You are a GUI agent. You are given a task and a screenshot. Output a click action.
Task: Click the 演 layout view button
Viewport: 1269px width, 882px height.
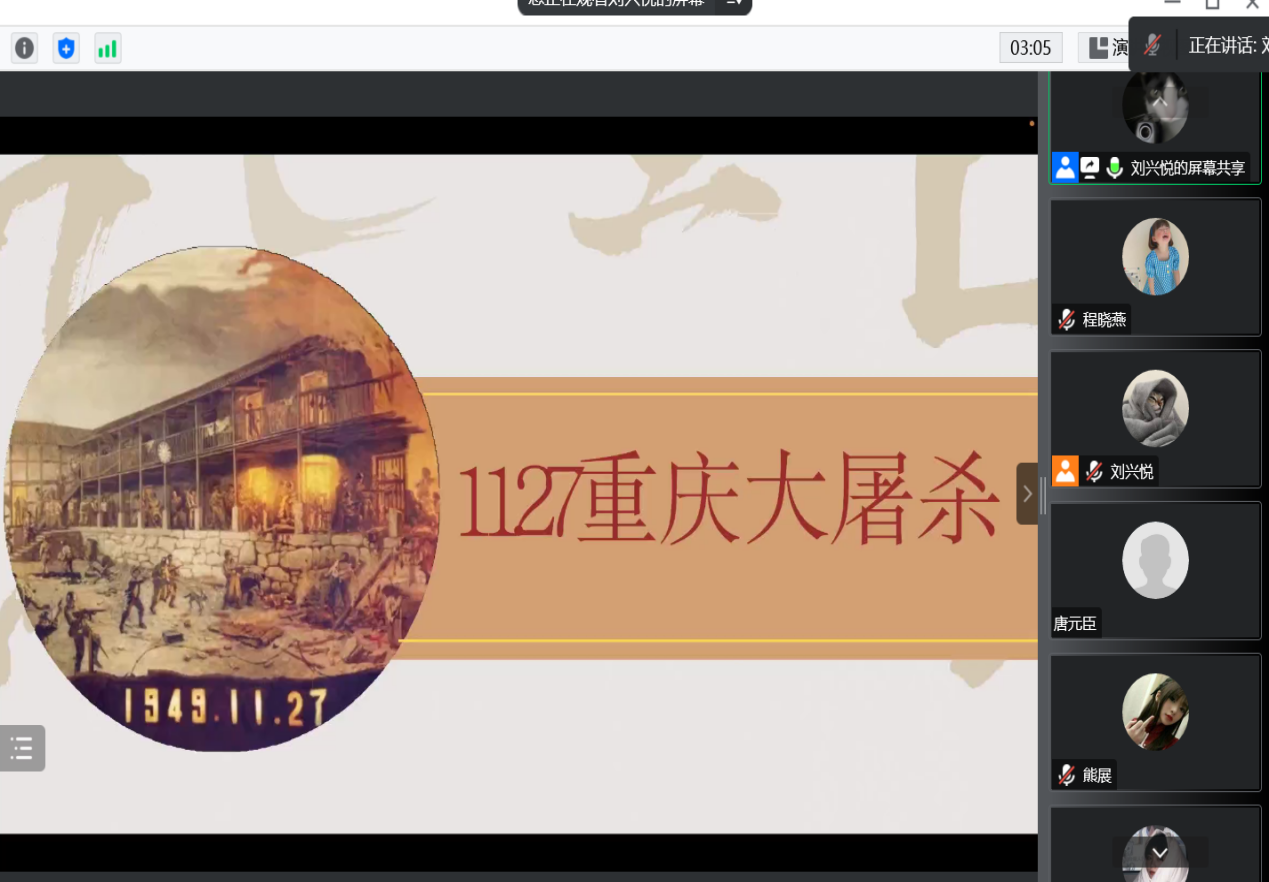pos(1107,47)
